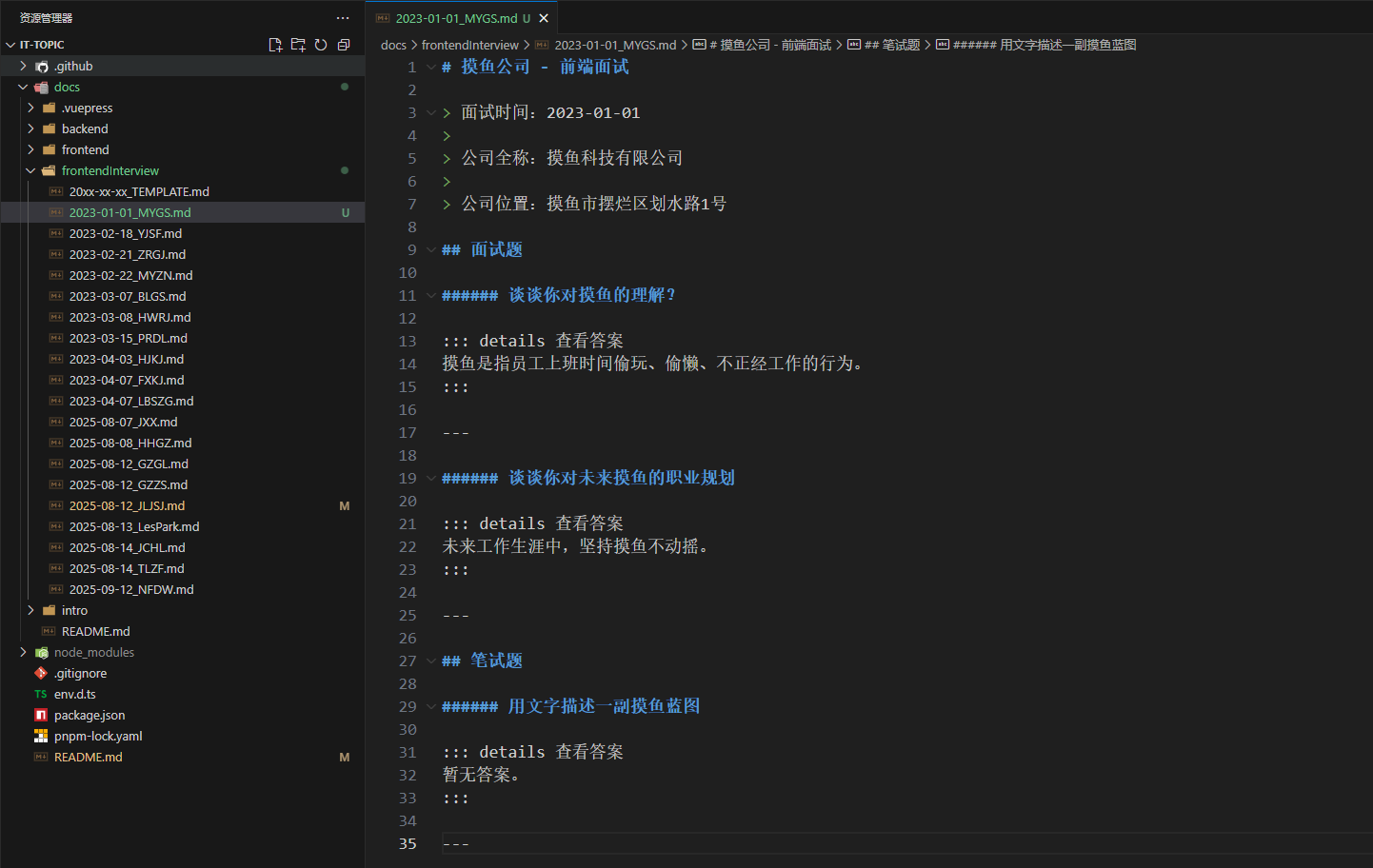
Task: Click the New Folder icon in explorer header
Action: click(298, 45)
